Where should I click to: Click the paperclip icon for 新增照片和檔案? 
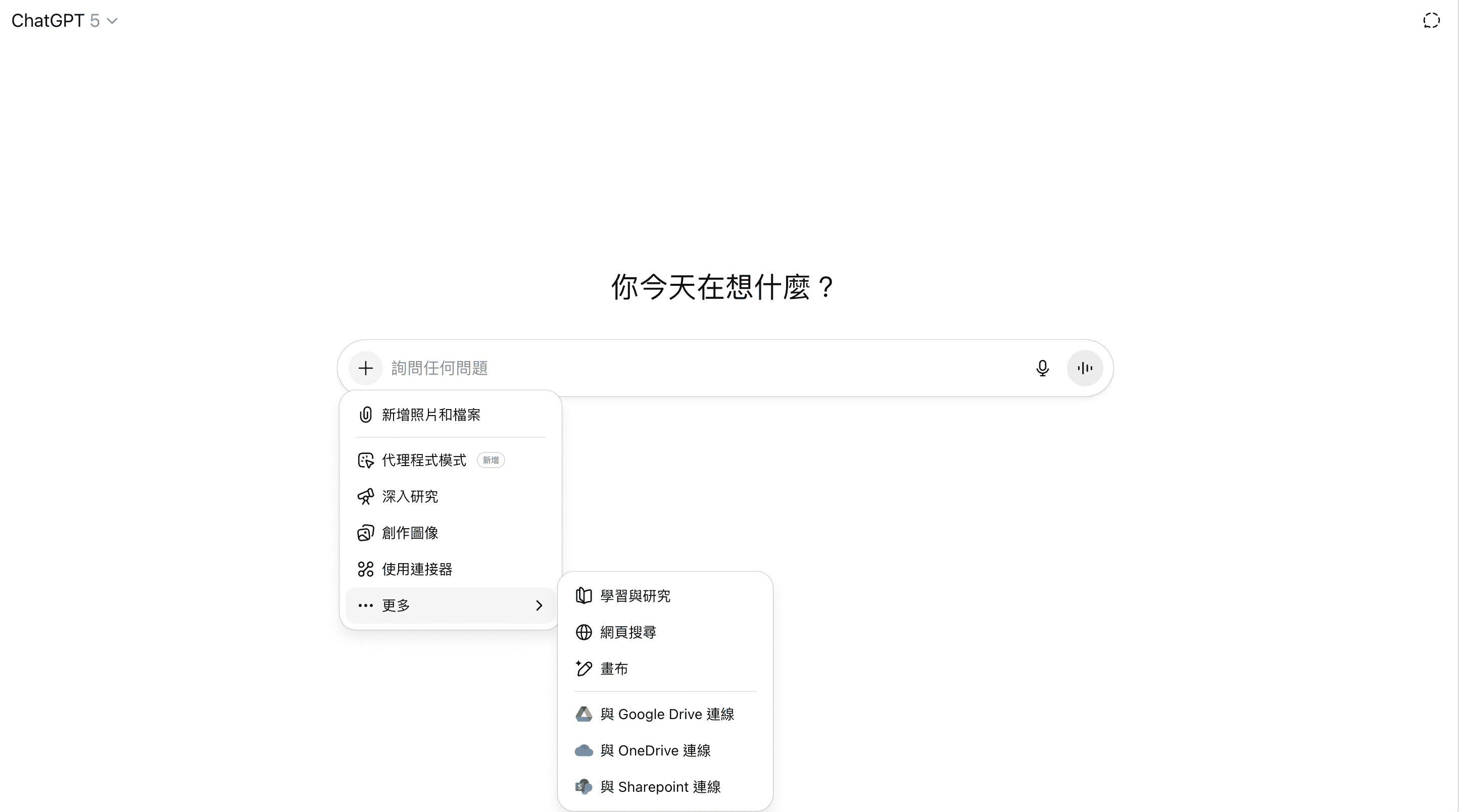click(365, 415)
